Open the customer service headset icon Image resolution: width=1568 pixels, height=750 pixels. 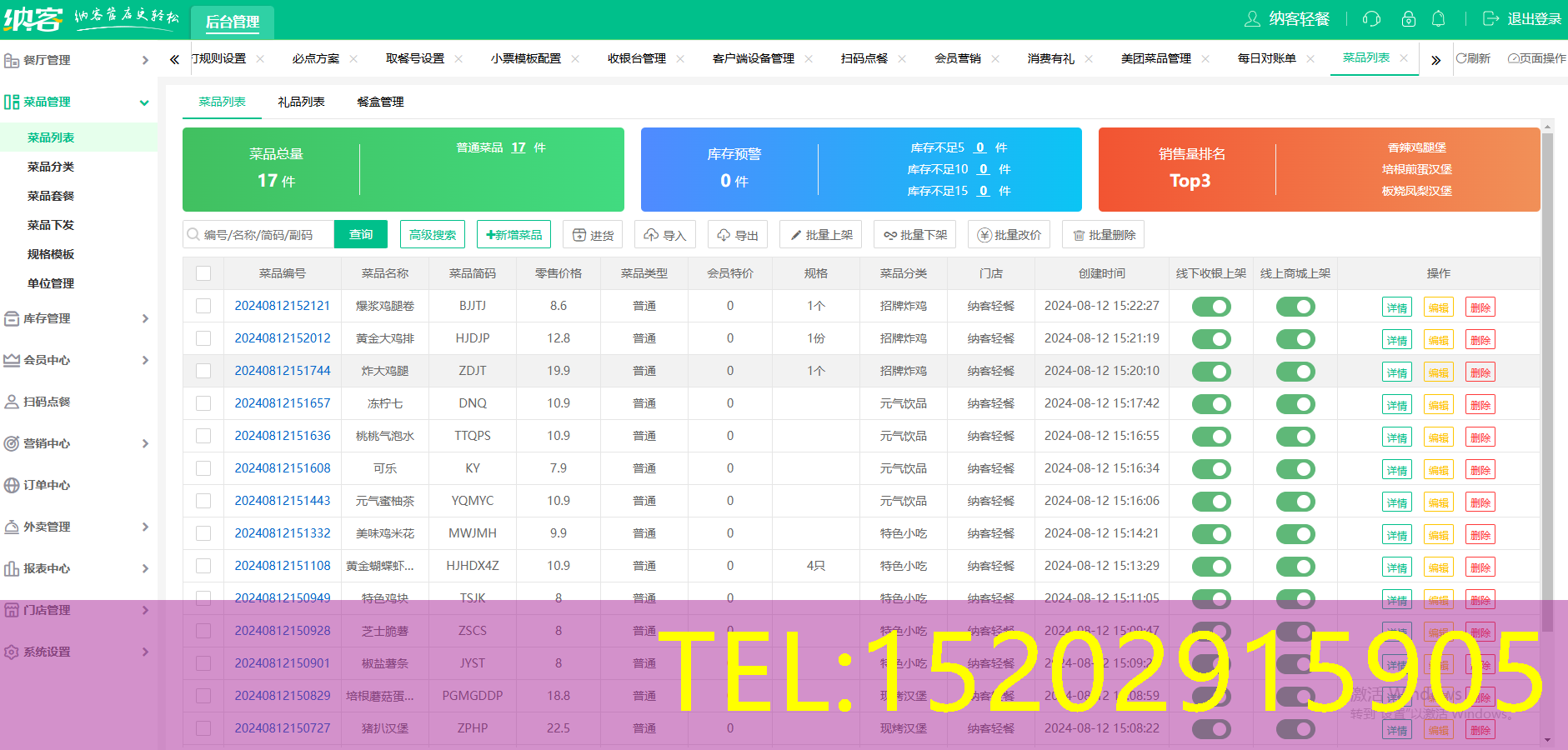1370,18
